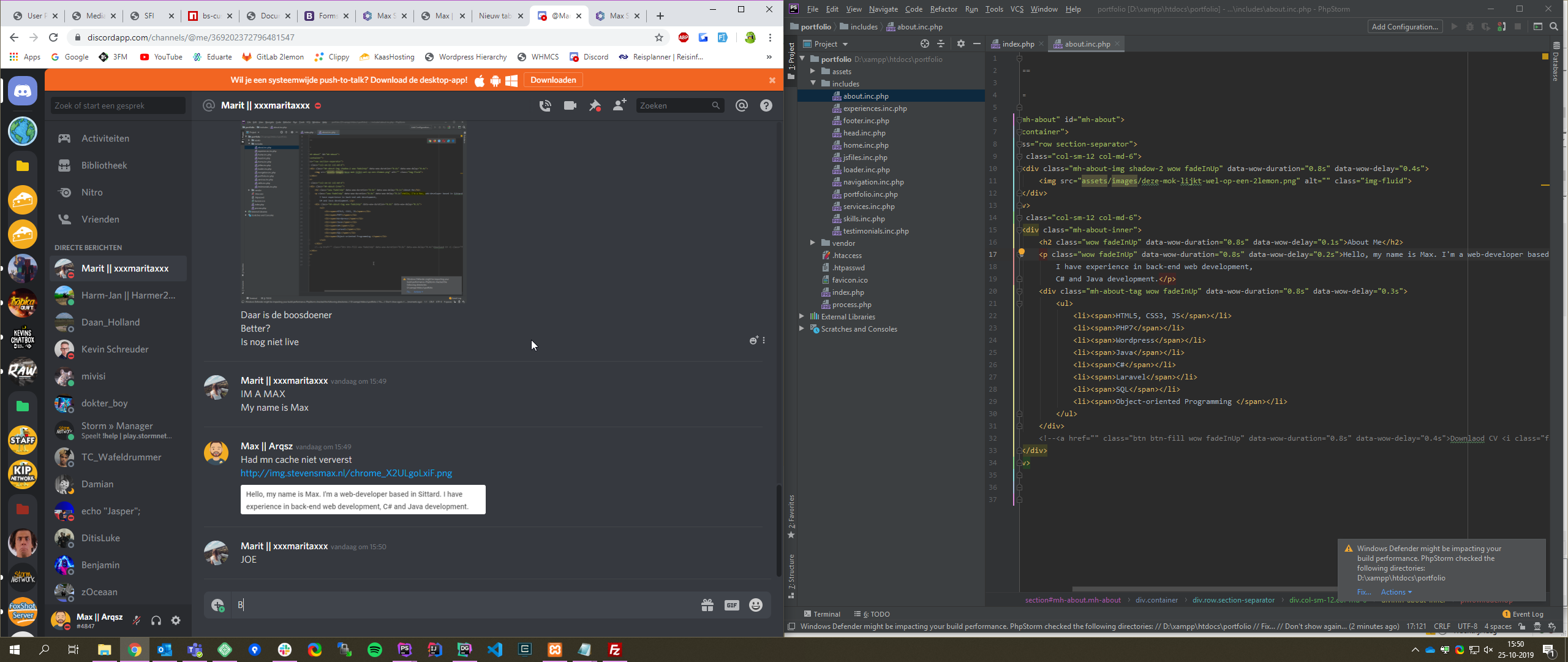Click the Nitro gift icon
Image resolution: width=1568 pixels, height=662 pixels.
coord(707,605)
